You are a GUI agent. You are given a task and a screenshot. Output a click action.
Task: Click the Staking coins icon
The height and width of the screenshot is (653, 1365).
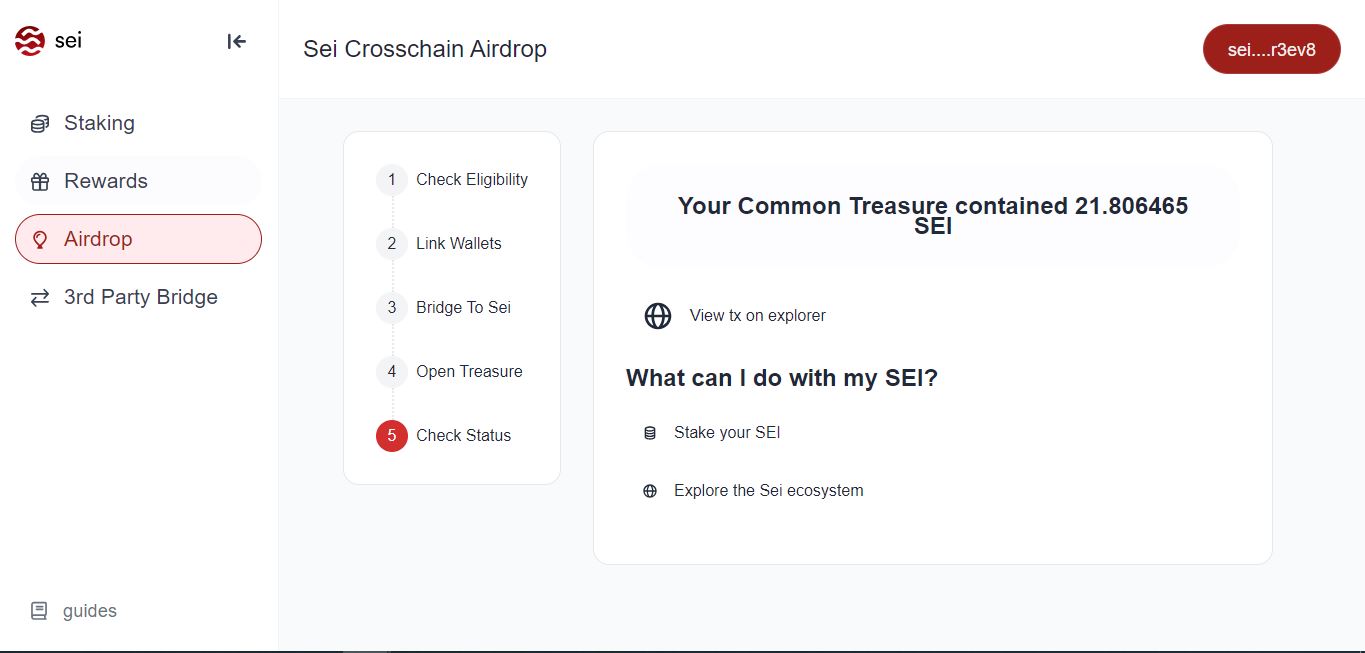(40, 124)
